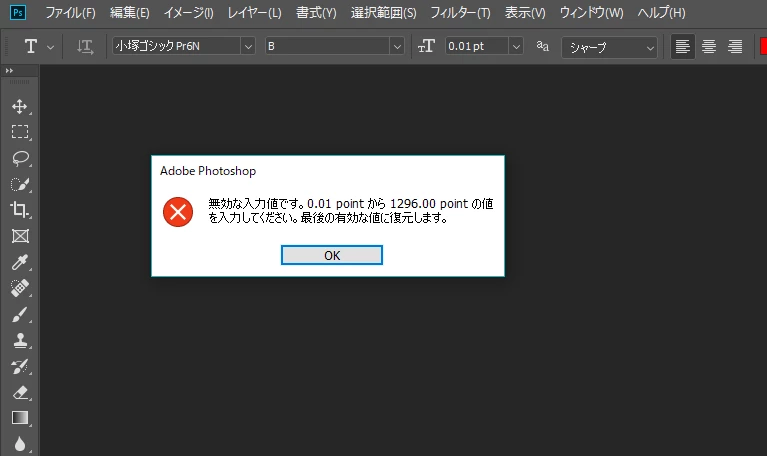This screenshot has height=456, width=767.
Task: Click the Photoshop Ps logo icon
Action: (18, 12)
